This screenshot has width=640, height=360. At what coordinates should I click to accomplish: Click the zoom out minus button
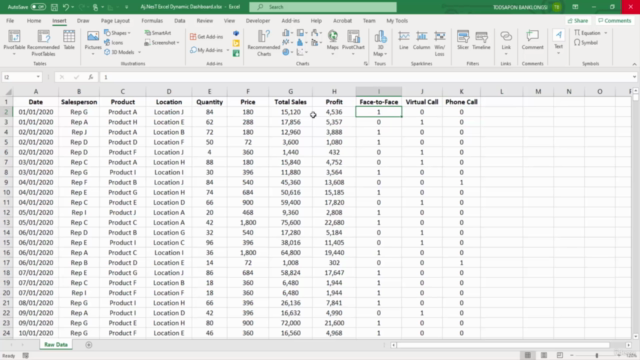pos(572,356)
